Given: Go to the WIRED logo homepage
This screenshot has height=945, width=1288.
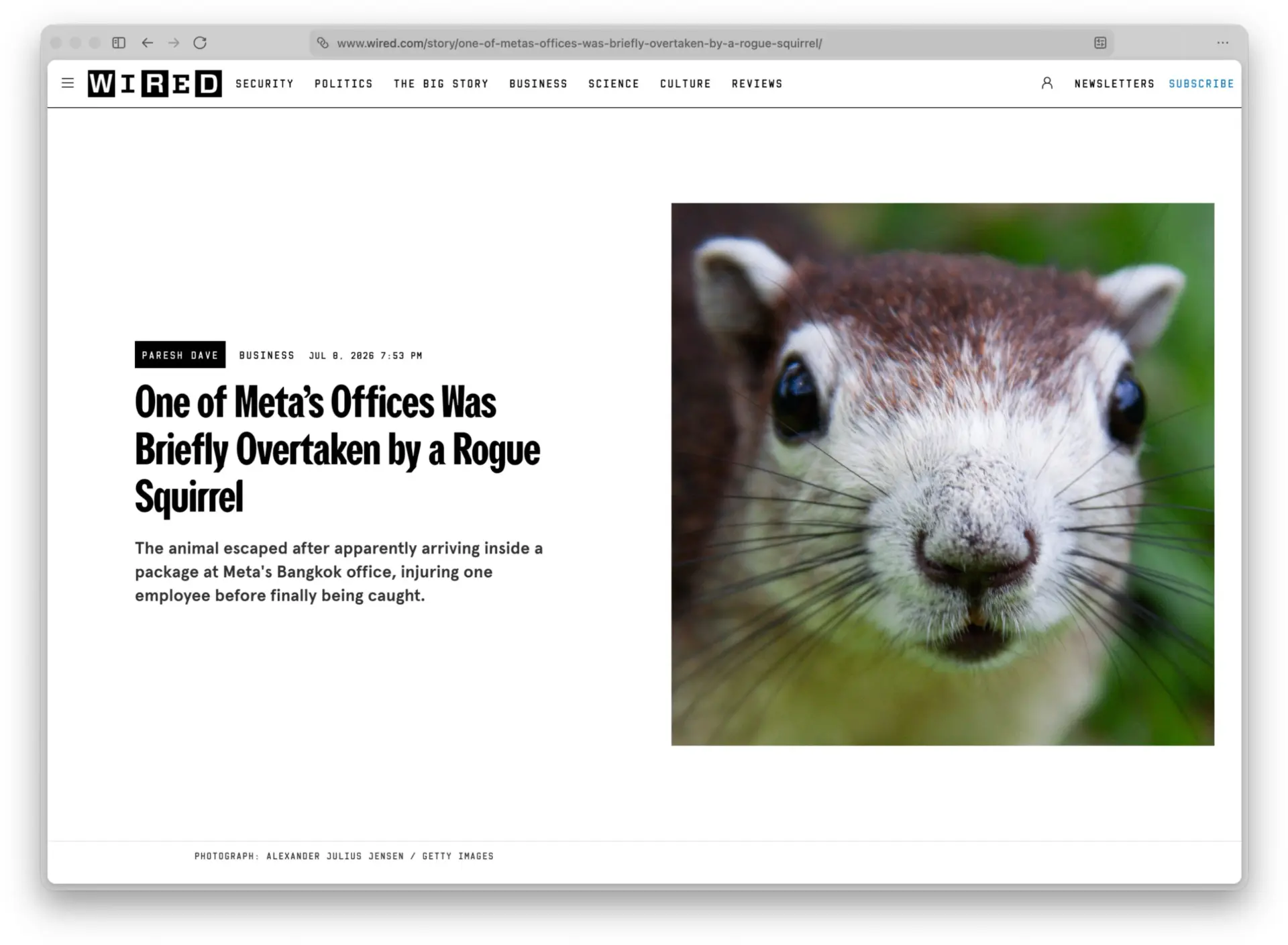Looking at the screenshot, I should pyautogui.click(x=154, y=84).
